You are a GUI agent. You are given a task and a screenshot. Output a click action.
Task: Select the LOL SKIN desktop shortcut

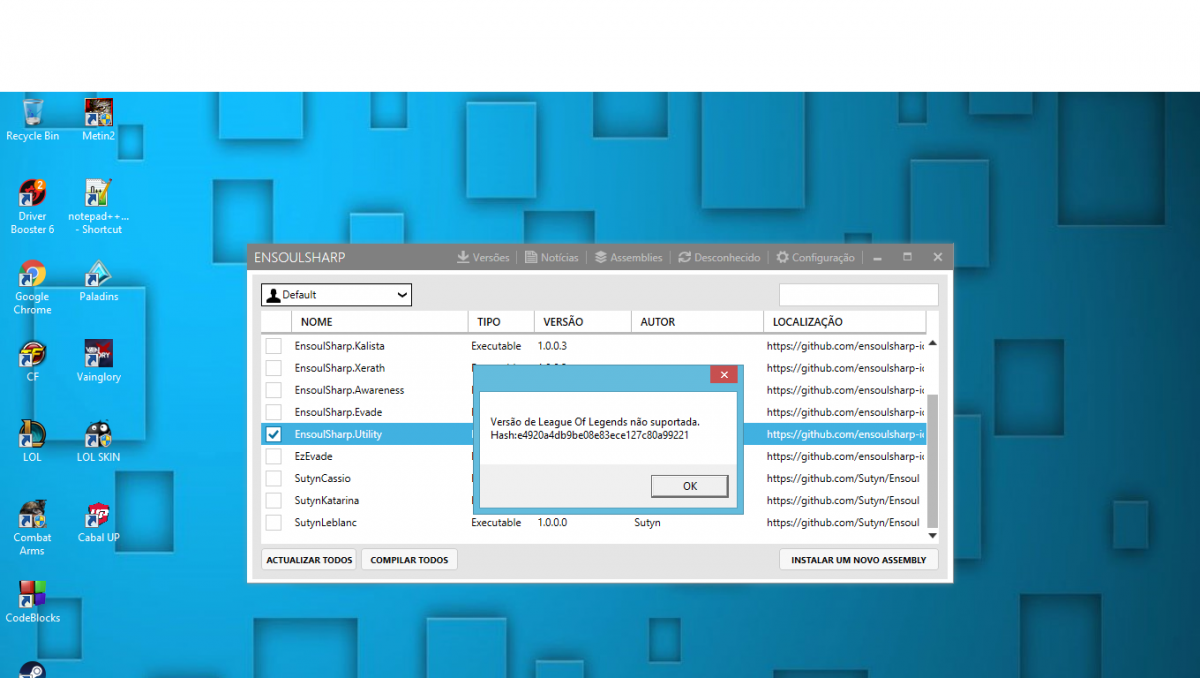click(x=98, y=442)
